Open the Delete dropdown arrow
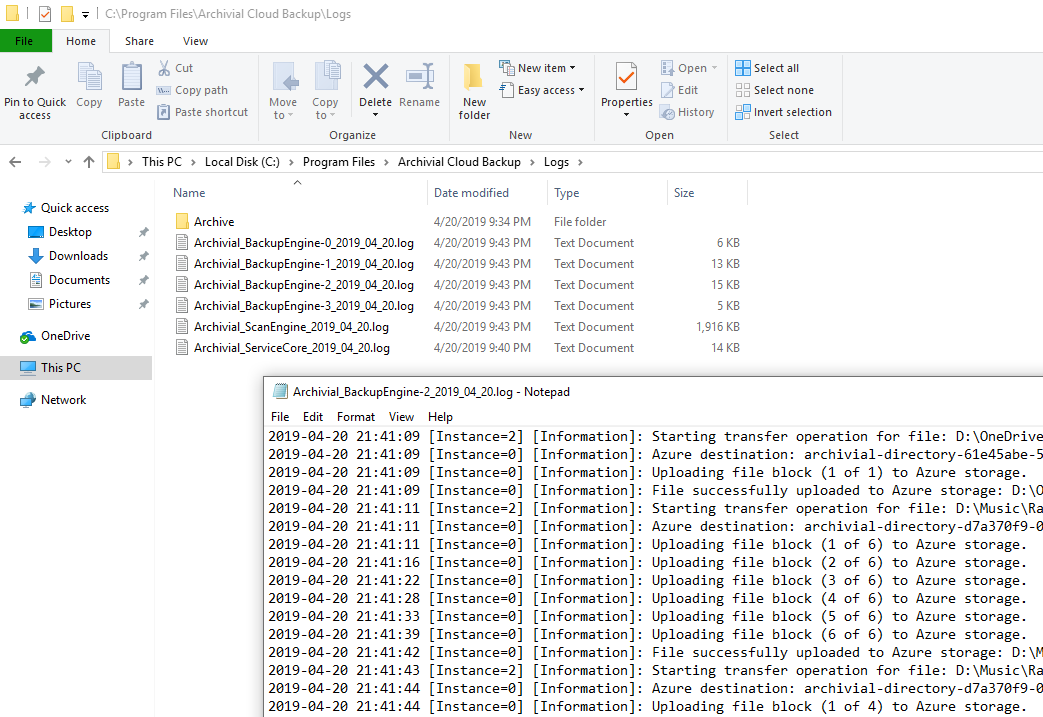This screenshot has width=1043, height=717. (x=376, y=115)
